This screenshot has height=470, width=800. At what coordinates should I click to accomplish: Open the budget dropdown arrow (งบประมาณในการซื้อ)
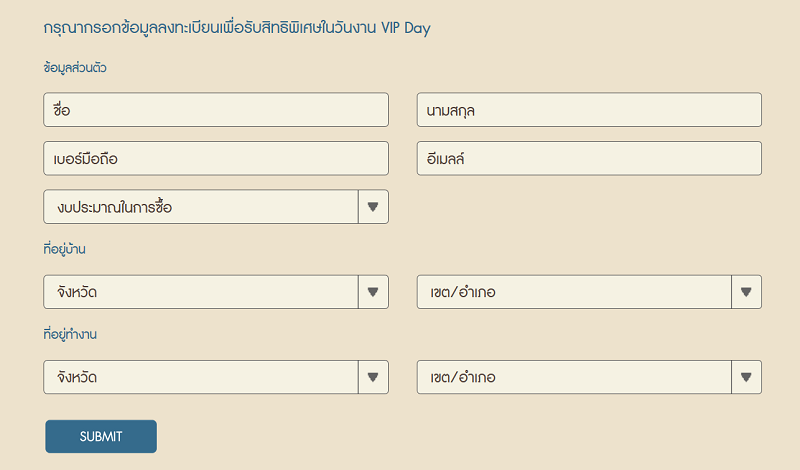pyautogui.click(x=373, y=207)
